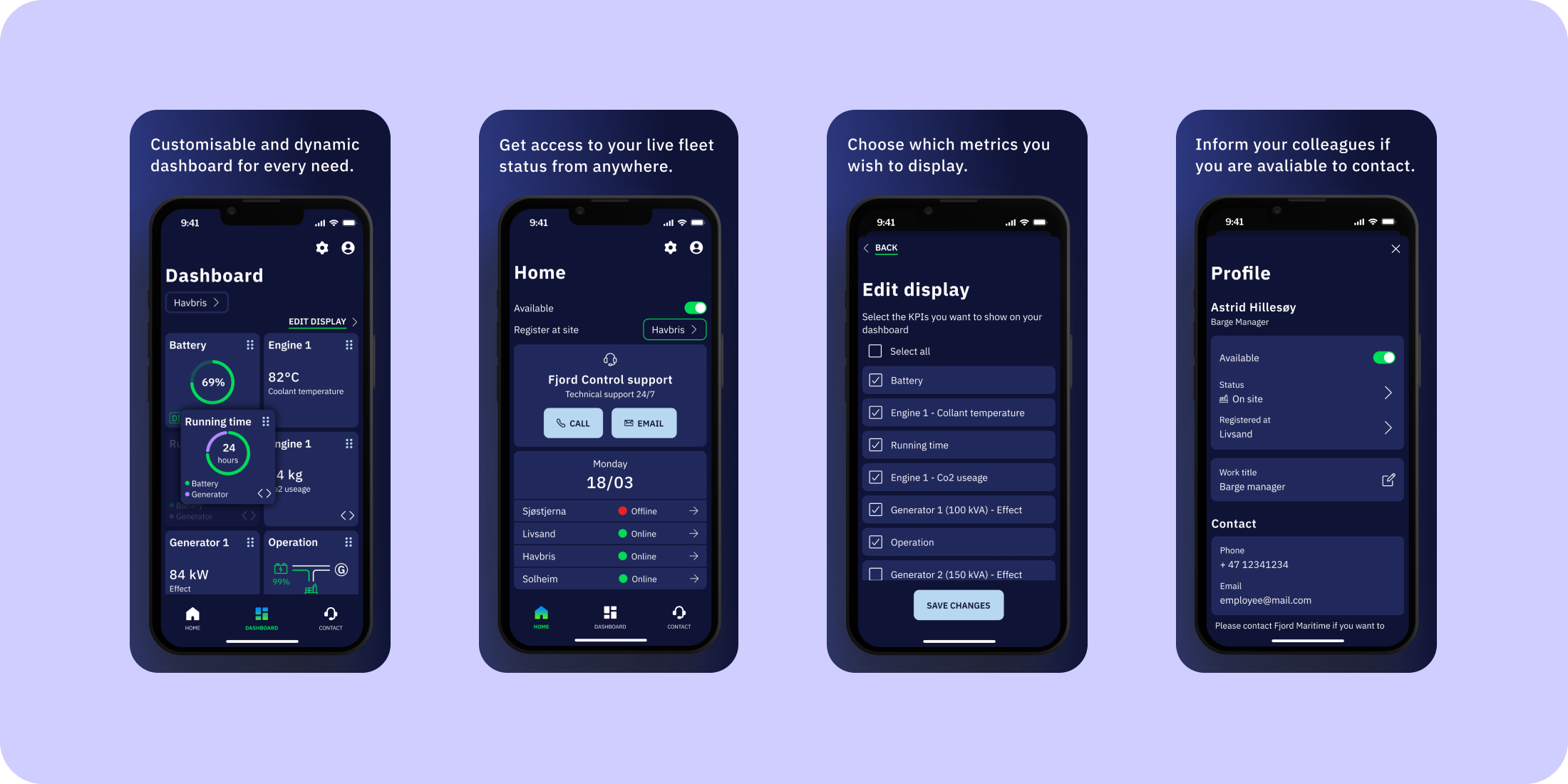Click the home icon in bottom navigation
The image size is (1568, 784).
193,617
